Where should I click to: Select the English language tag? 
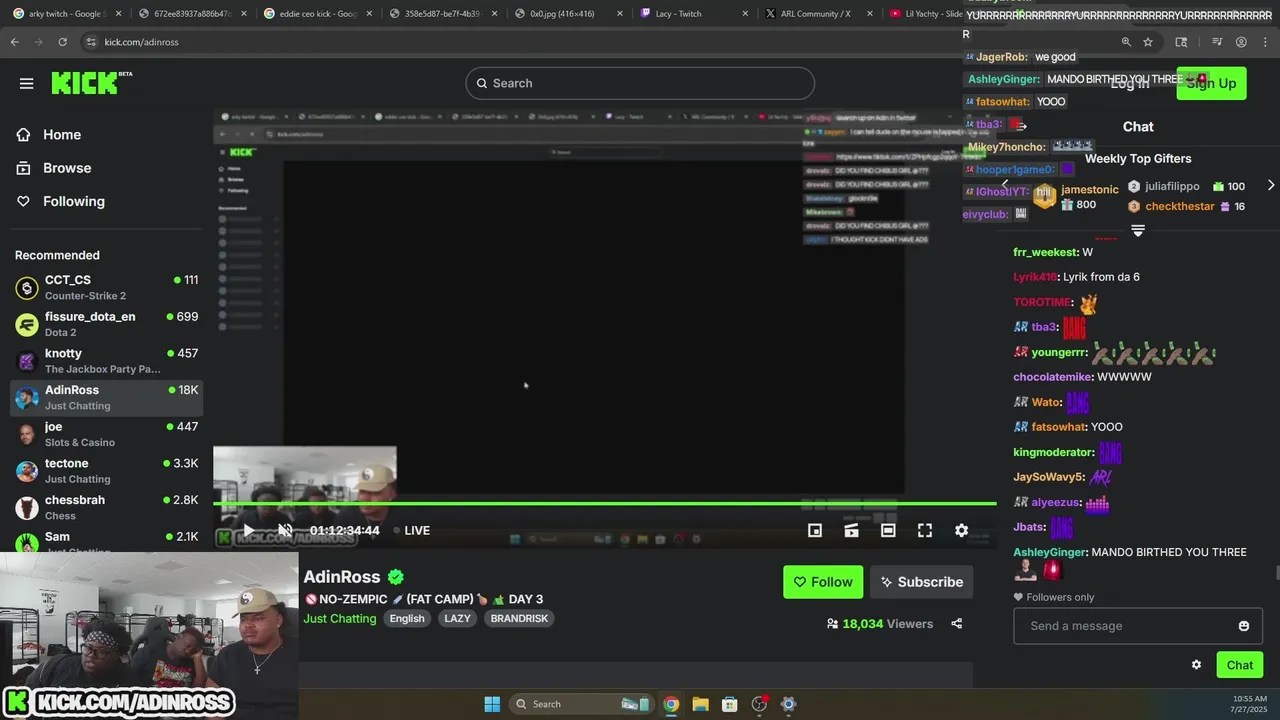(407, 618)
